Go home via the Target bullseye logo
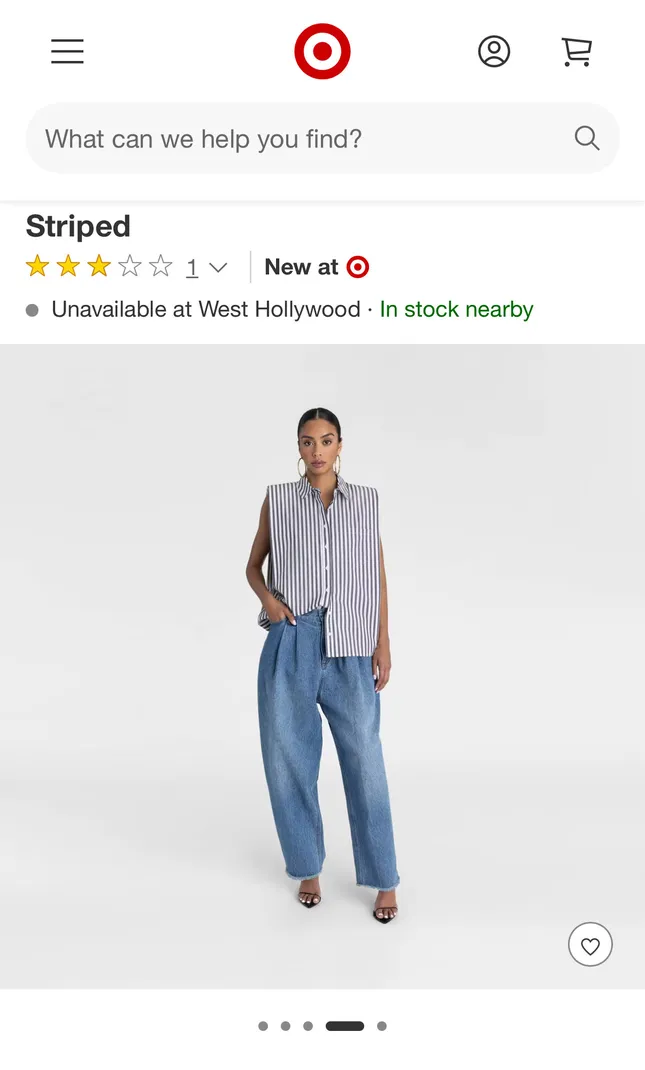The width and height of the screenshot is (645, 1070). [322, 51]
